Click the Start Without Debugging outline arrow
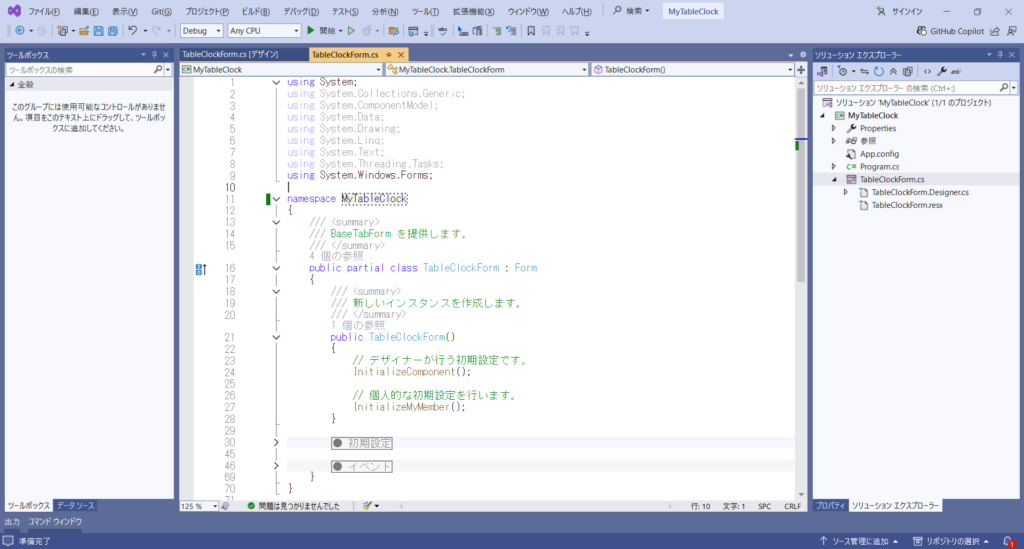This screenshot has width=1024, height=549. [x=351, y=31]
